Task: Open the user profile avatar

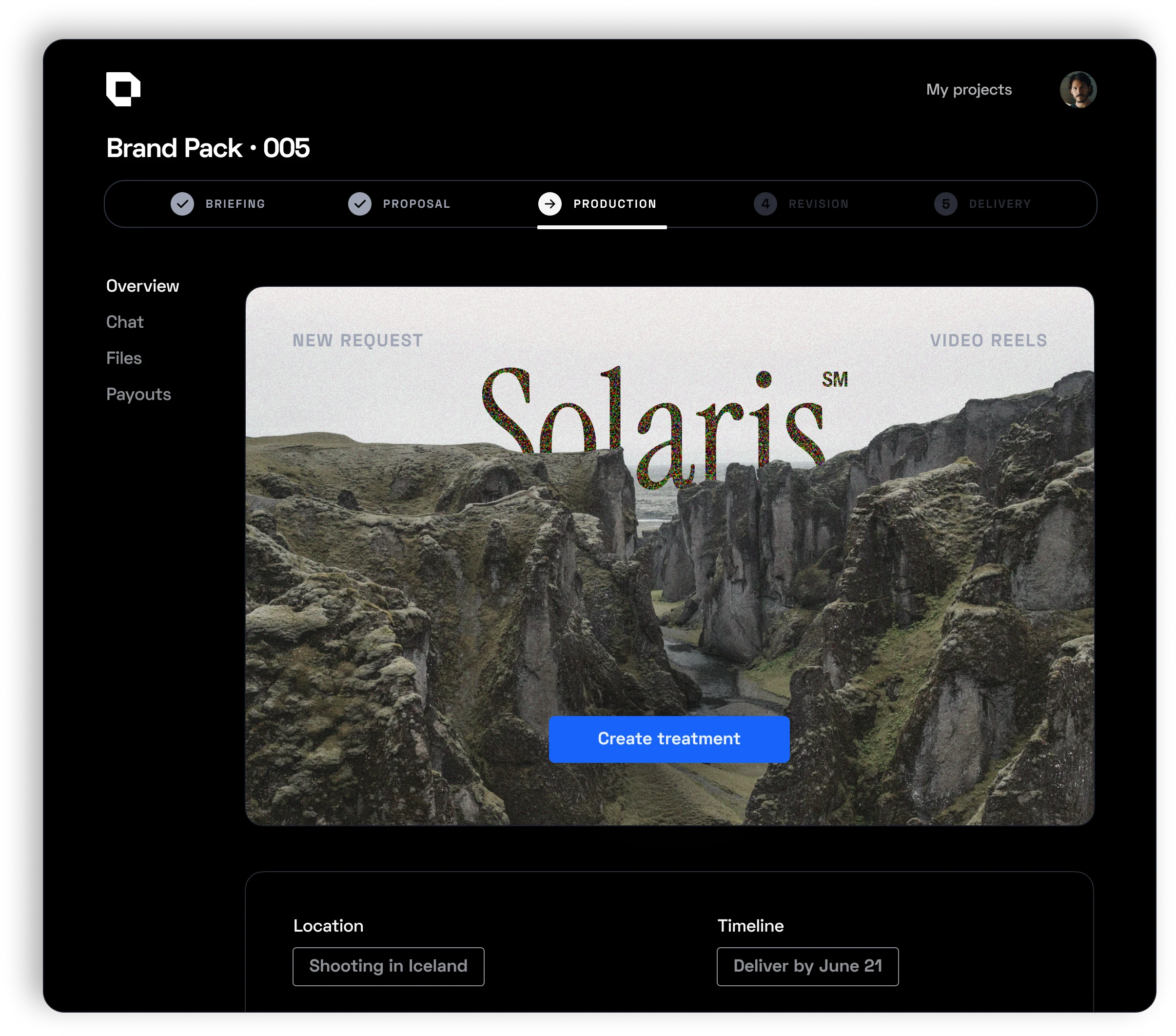Action: point(1078,90)
